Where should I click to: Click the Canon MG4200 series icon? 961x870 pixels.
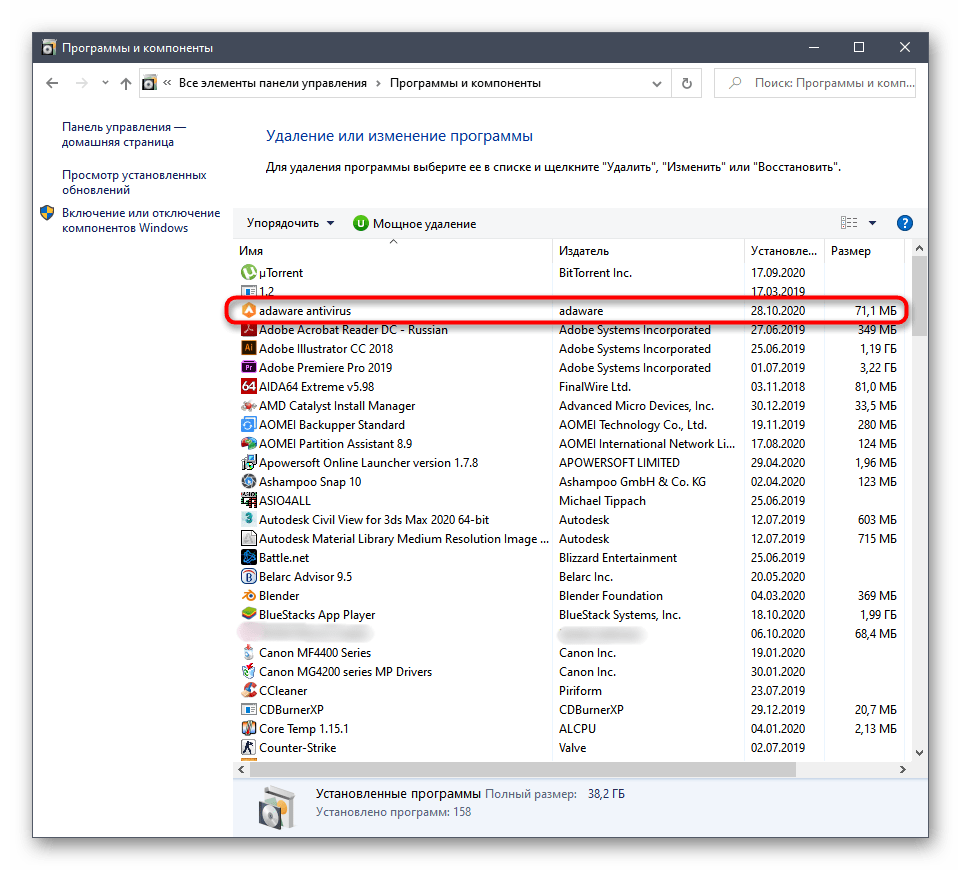pos(248,671)
